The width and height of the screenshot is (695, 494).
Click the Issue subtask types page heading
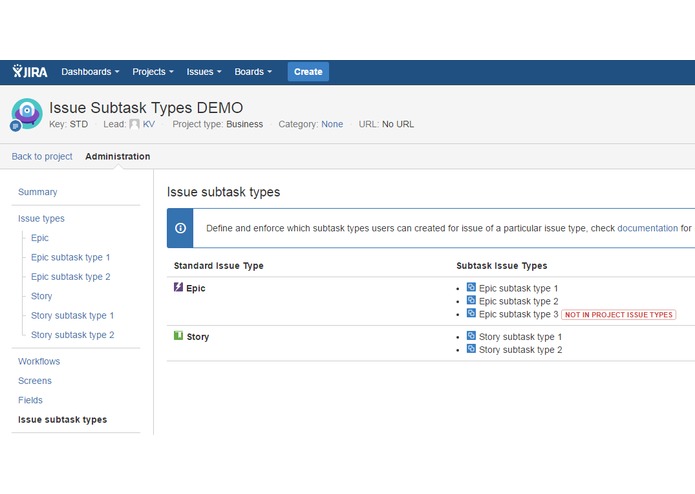click(223, 192)
